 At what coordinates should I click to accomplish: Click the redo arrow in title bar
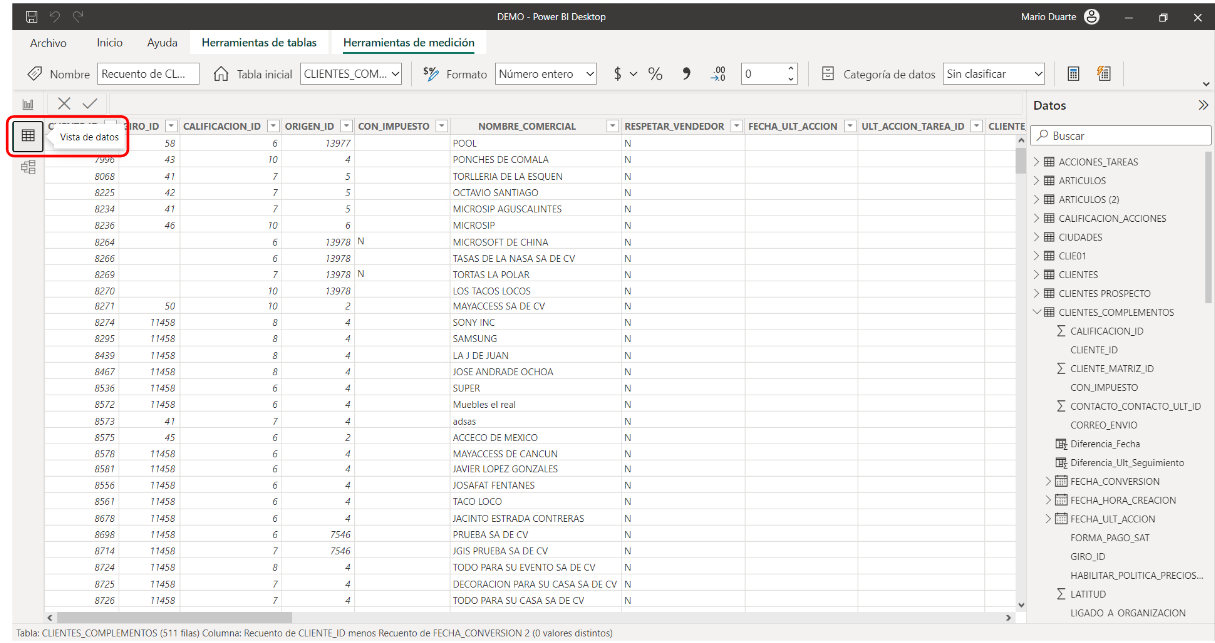click(x=79, y=17)
